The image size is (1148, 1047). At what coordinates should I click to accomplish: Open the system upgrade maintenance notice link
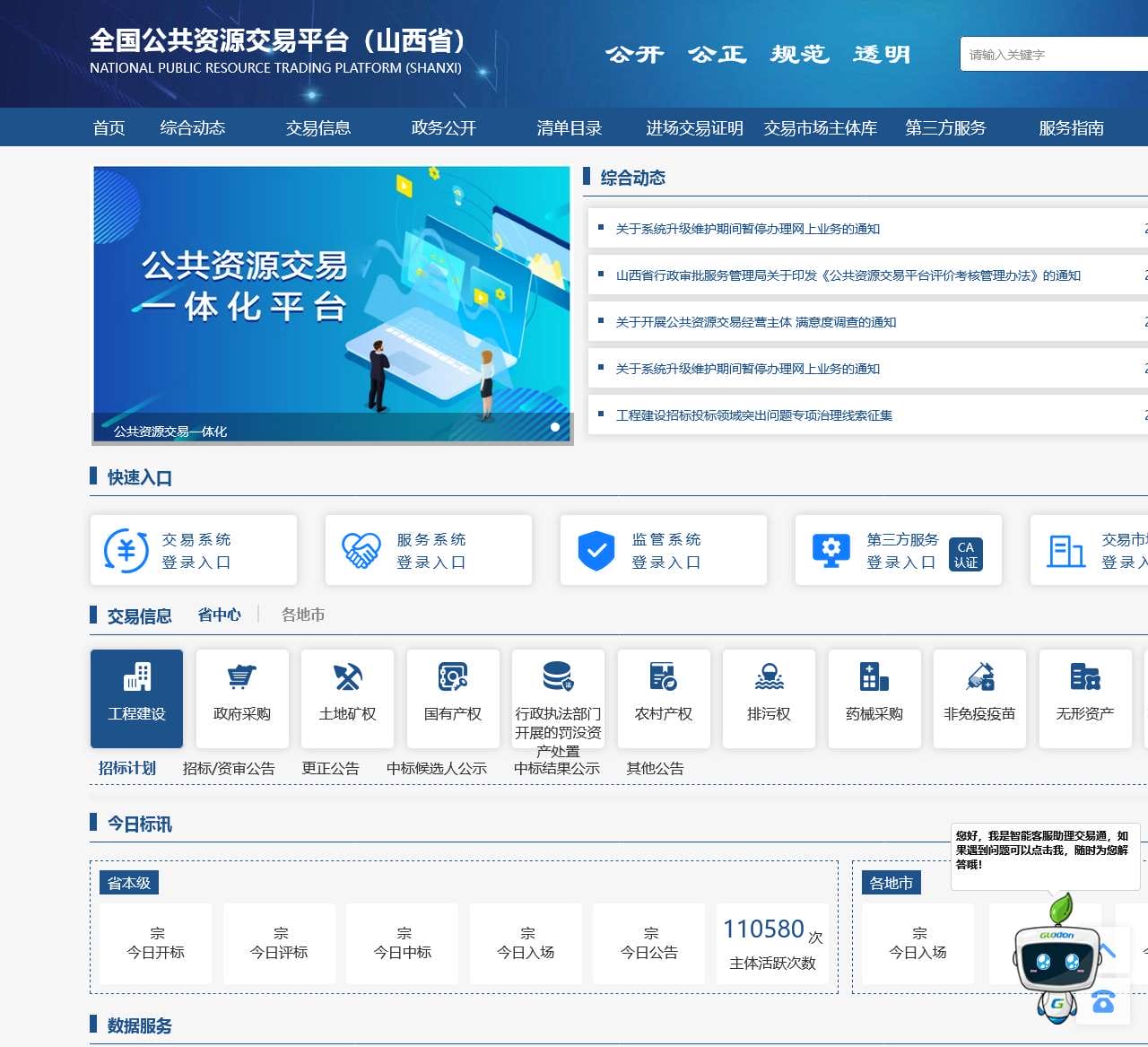coord(747,229)
